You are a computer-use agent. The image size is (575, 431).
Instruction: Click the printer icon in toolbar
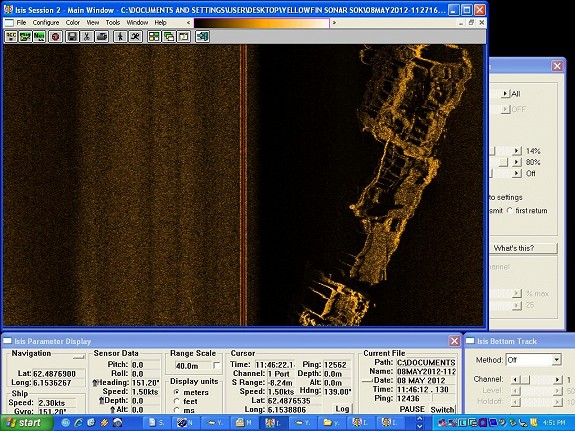point(102,37)
